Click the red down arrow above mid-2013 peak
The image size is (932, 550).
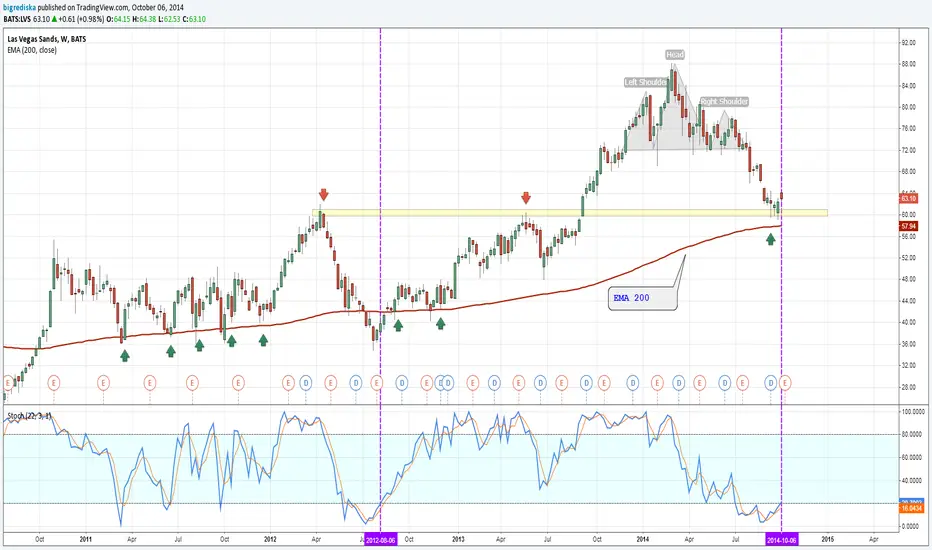[525, 197]
